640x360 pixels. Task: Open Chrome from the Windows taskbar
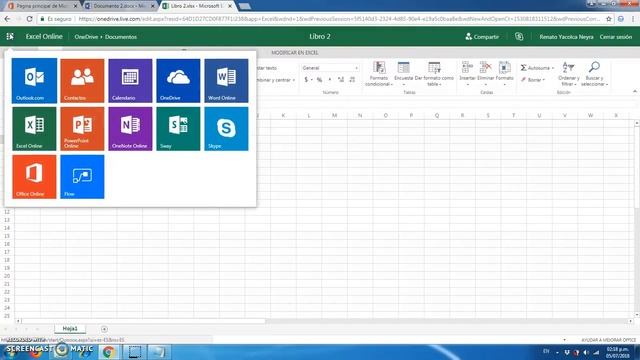click(x=109, y=351)
